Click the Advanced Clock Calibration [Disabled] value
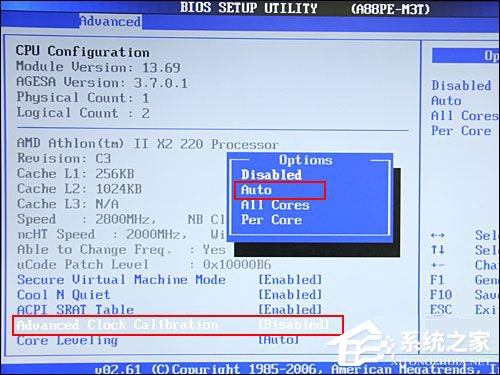 click(294, 324)
